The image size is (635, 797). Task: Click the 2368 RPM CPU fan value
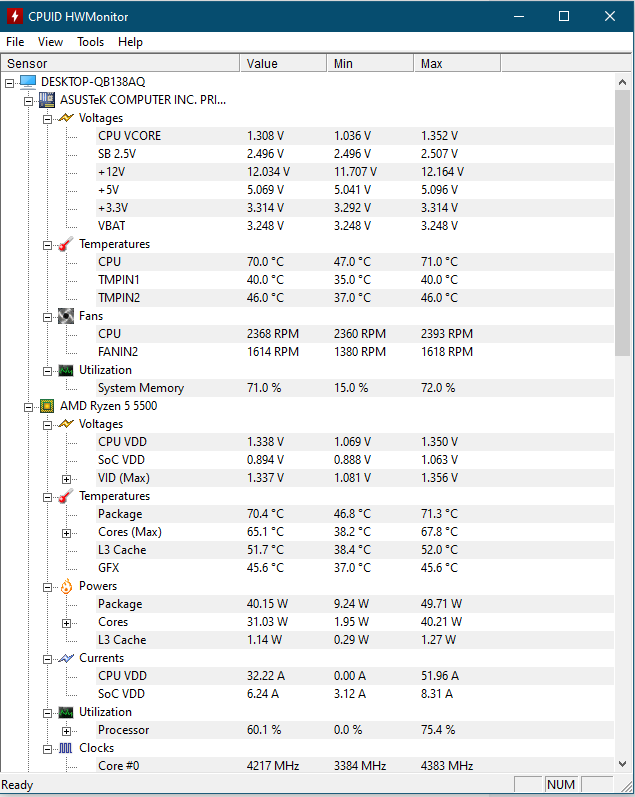[273, 334]
